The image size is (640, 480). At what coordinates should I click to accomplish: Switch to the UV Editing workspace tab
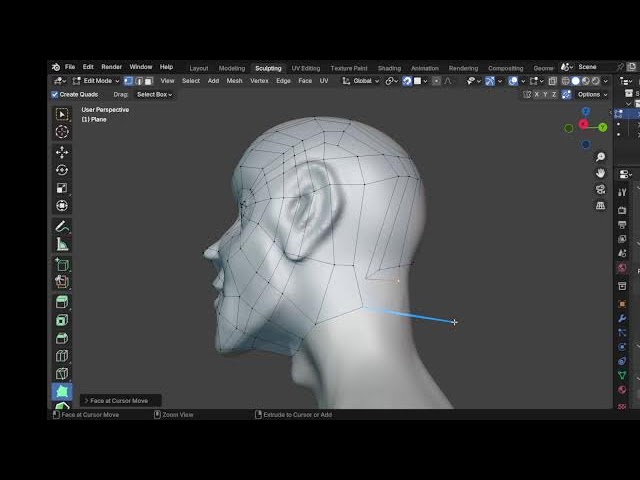(306, 68)
